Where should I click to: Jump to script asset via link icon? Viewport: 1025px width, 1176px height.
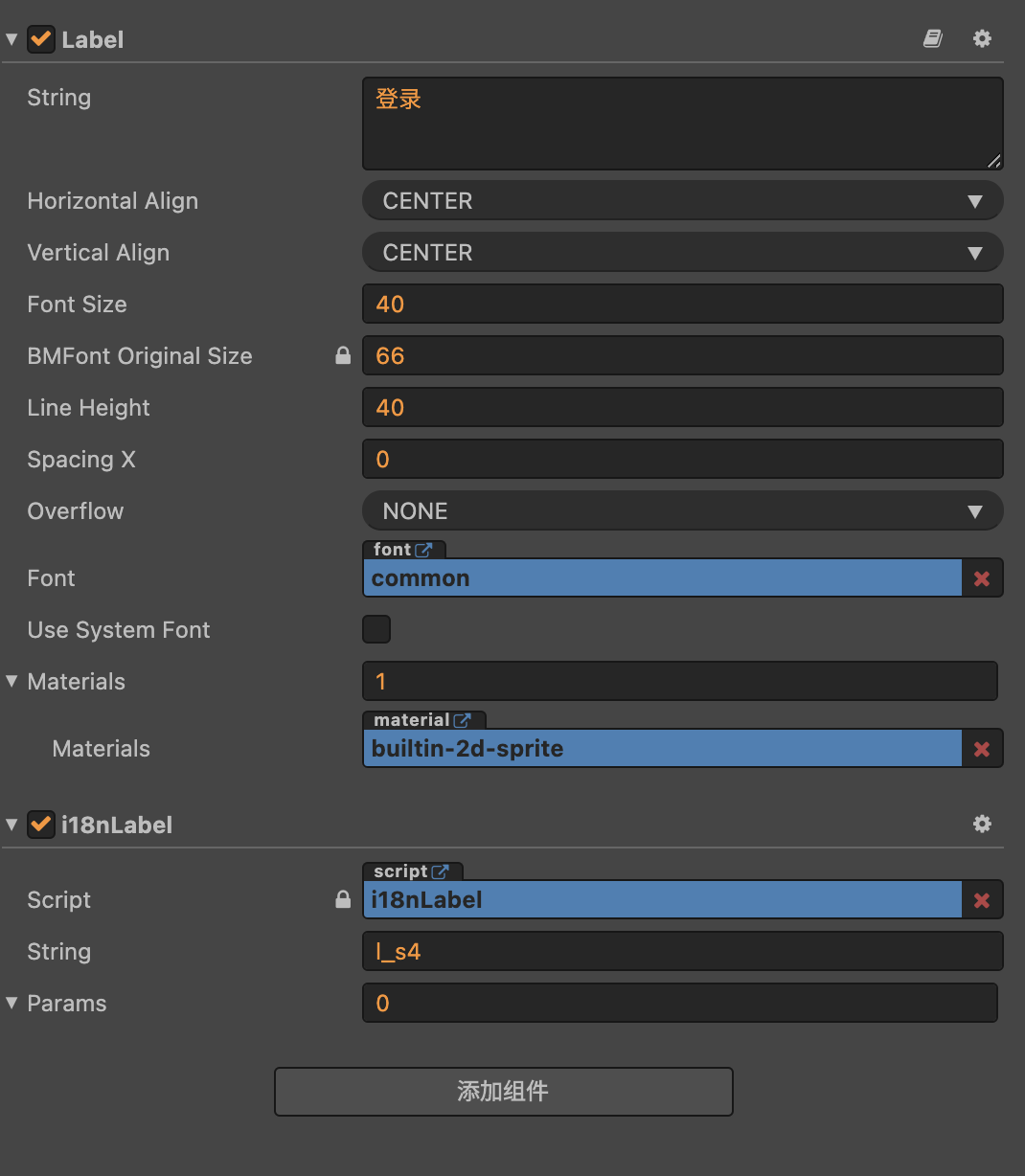[440, 871]
